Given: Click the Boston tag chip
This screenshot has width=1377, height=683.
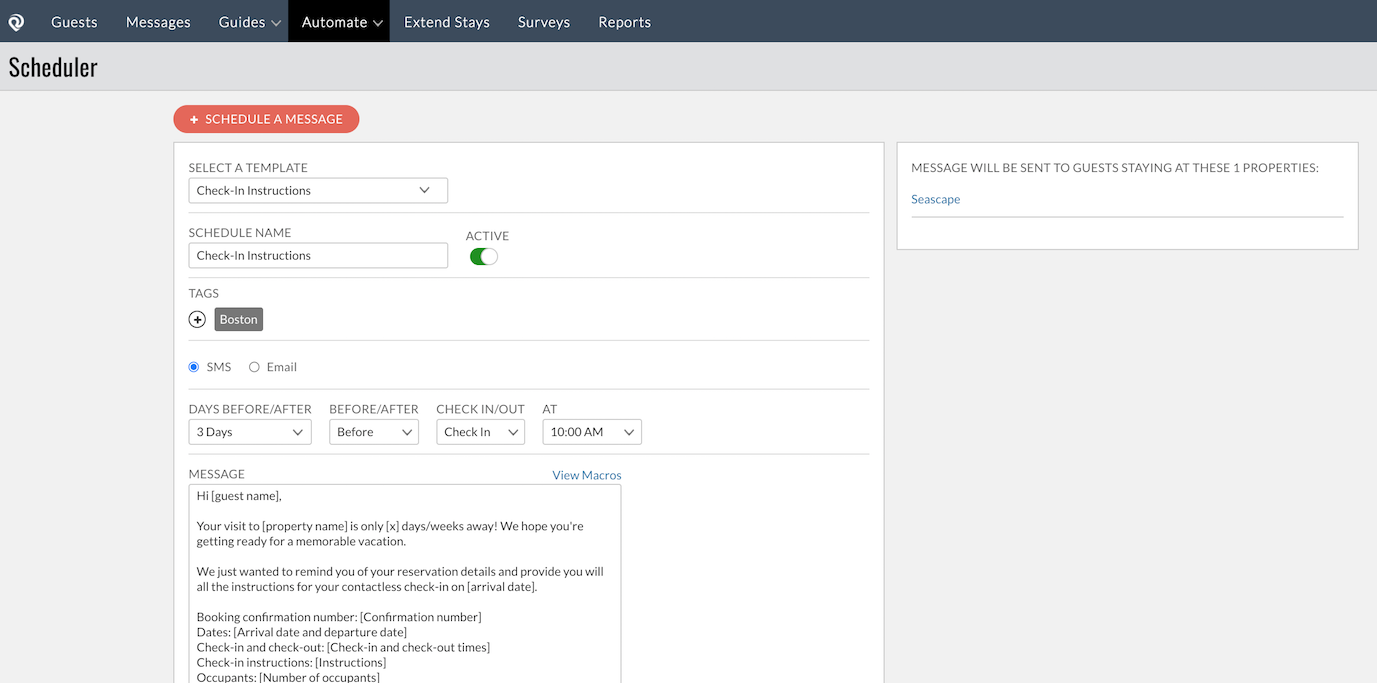Looking at the screenshot, I should 239,320.
